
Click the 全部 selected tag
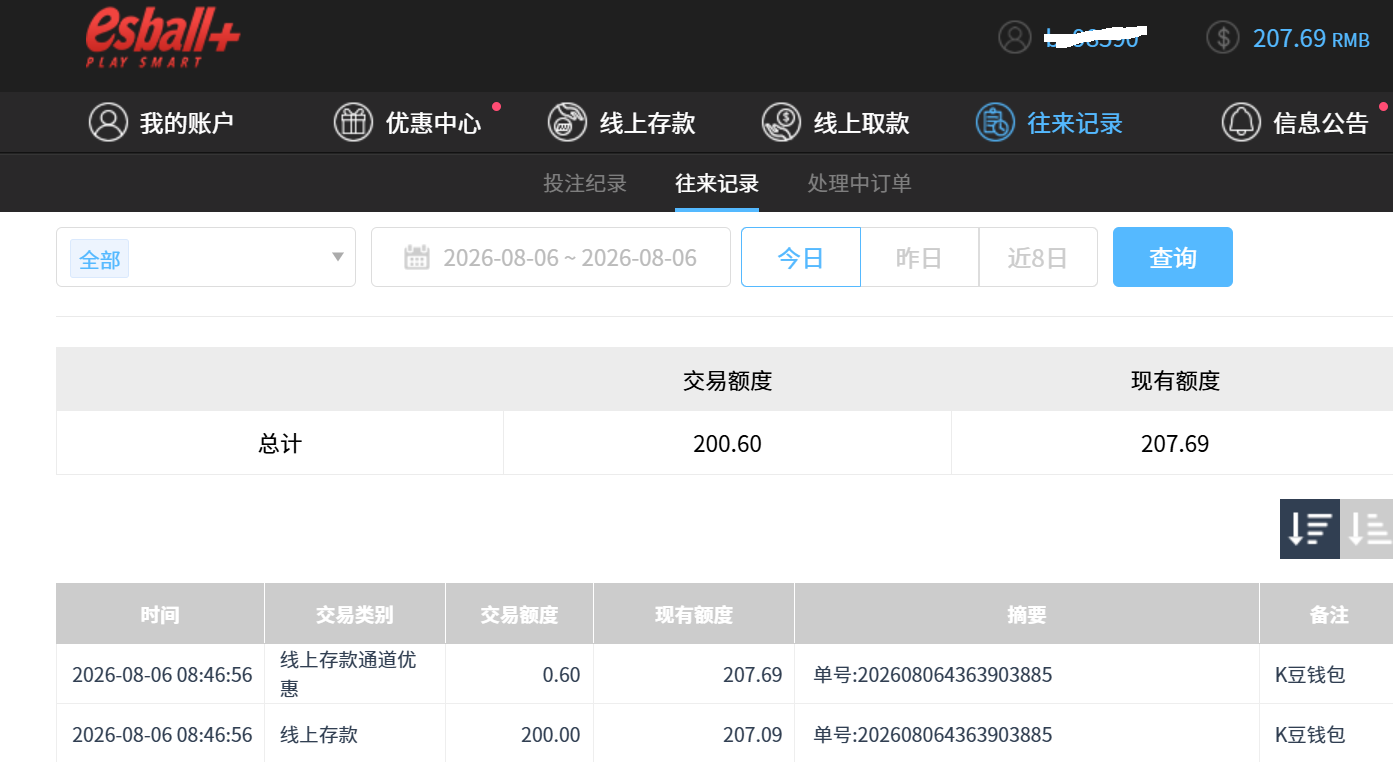point(100,259)
